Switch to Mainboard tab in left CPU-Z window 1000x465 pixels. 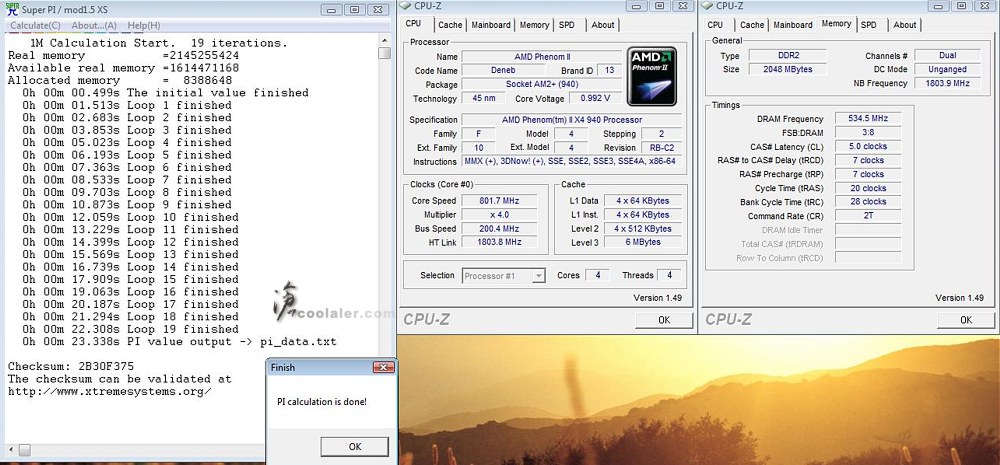coord(490,25)
